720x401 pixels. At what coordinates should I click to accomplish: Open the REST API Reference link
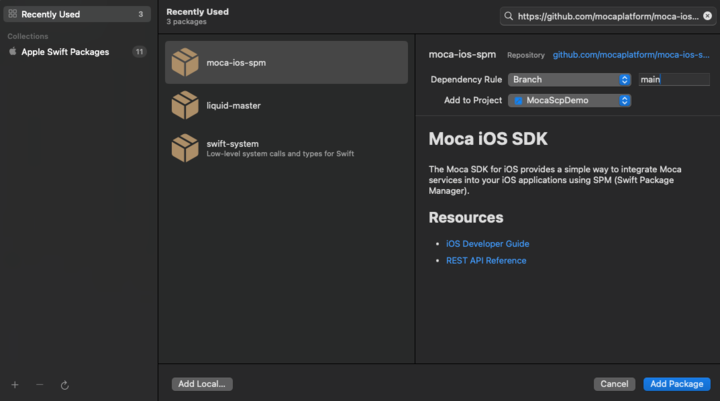coord(486,260)
